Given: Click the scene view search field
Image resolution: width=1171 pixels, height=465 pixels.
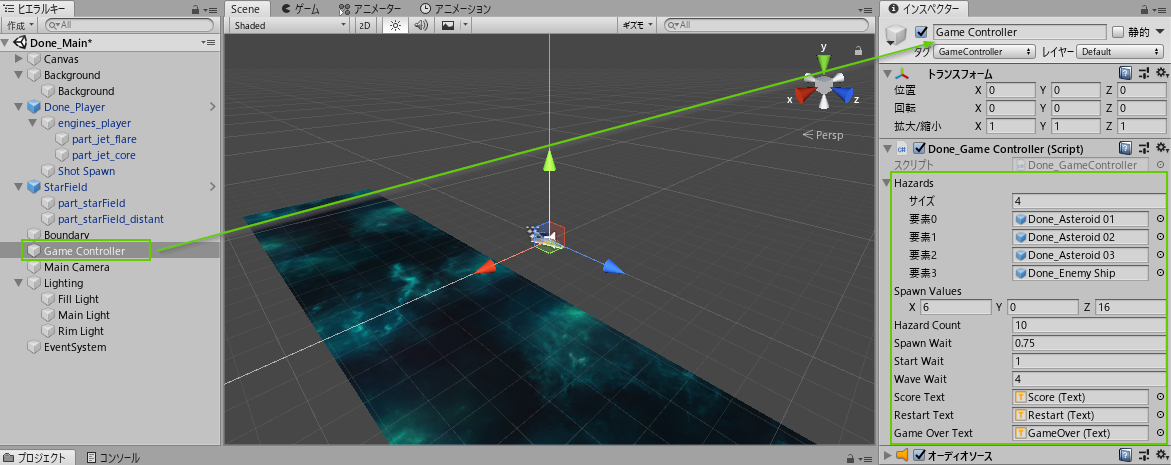Looking at the screenshot, I should point(768,25).
